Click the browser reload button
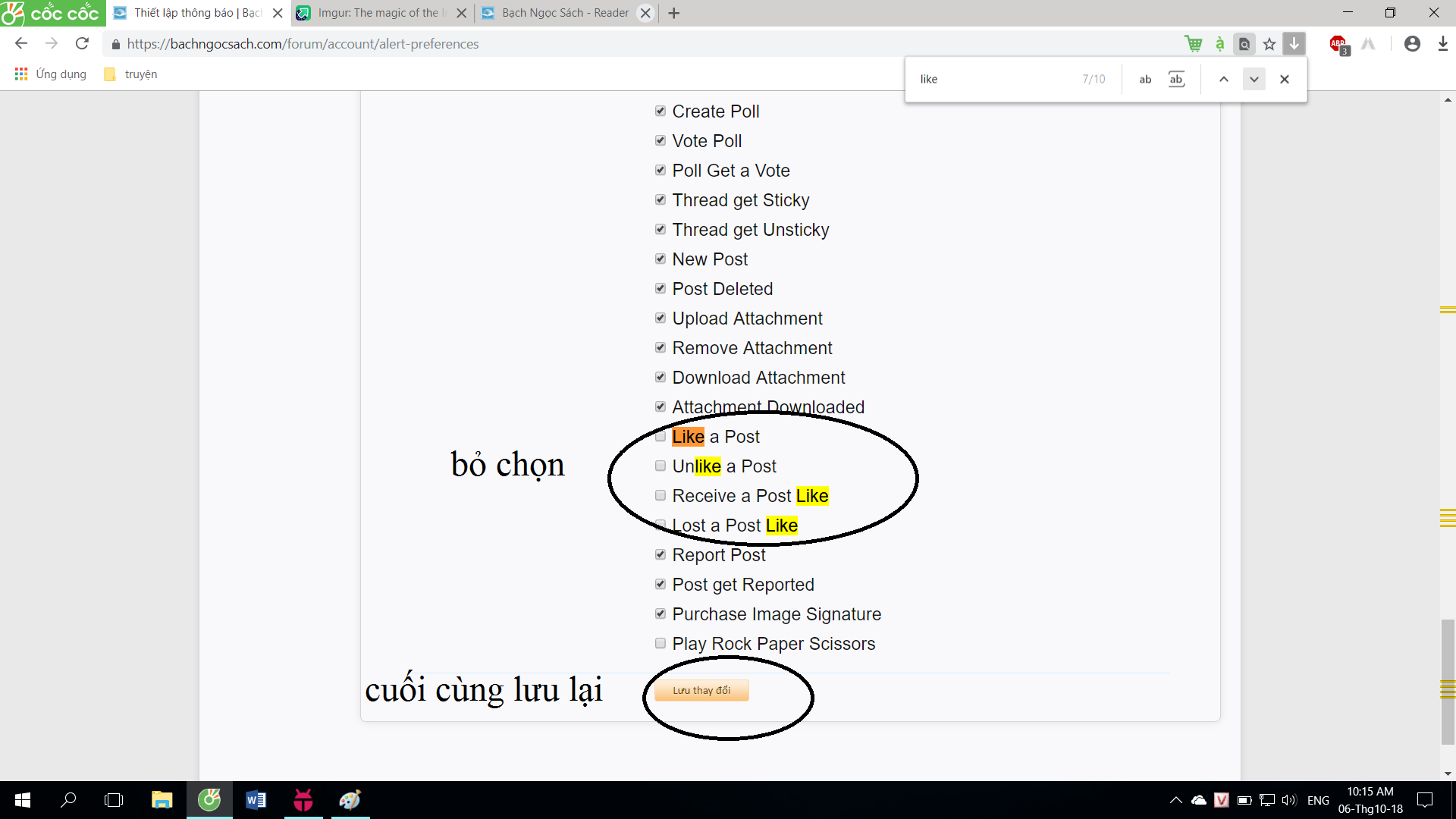Viewport: 1456px width, 819px height. [82, 44]
